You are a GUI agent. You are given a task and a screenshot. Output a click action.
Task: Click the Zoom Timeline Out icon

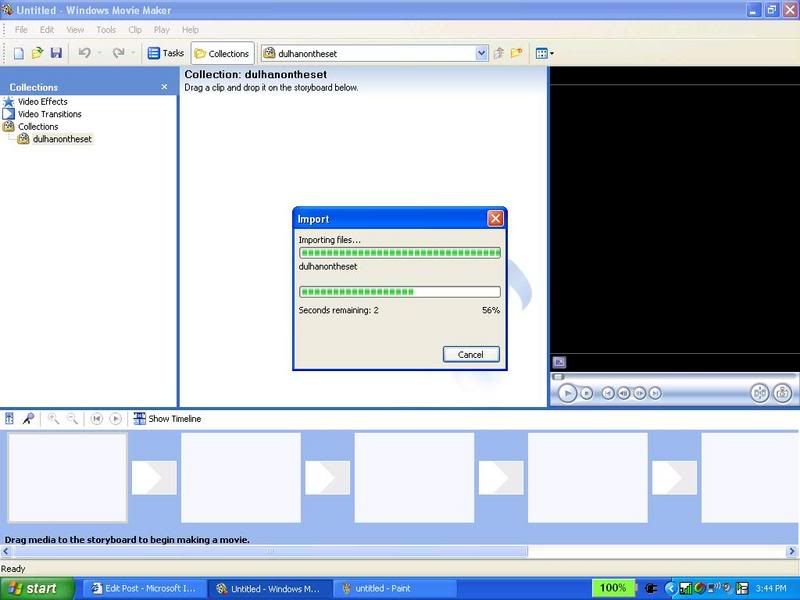pos(72,418)
